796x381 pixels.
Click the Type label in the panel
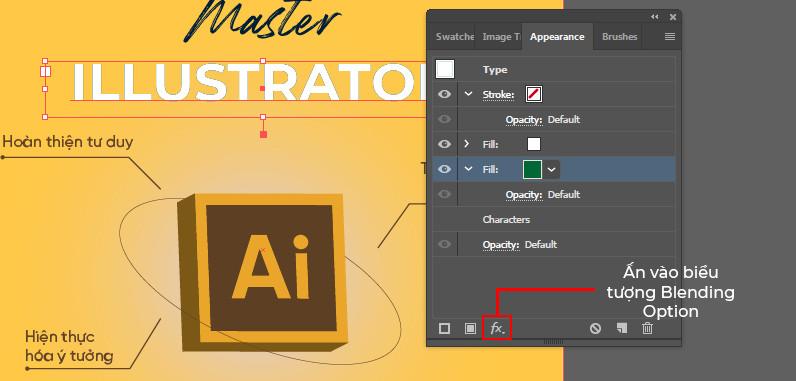495,70
